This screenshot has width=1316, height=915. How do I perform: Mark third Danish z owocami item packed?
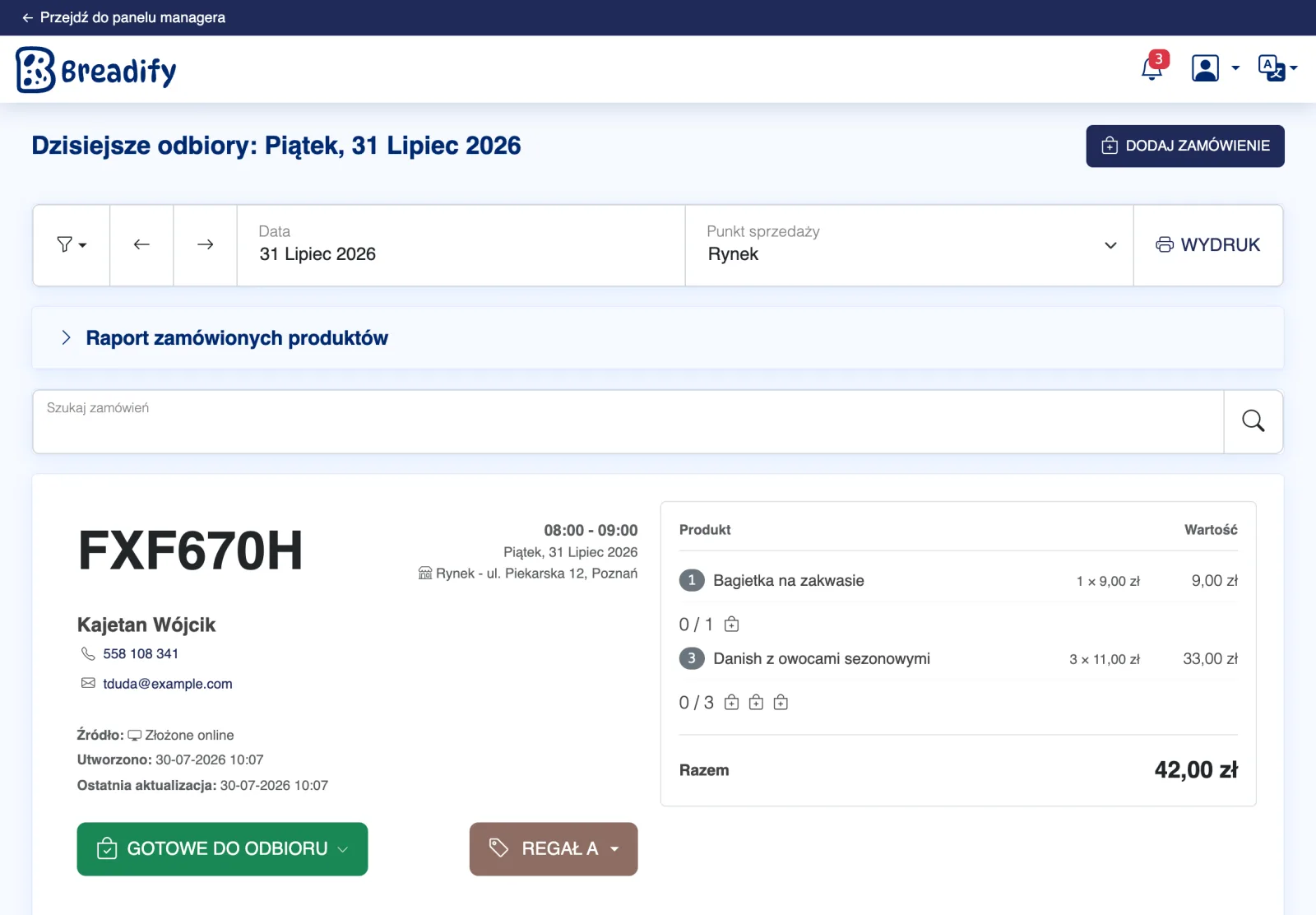(781, 703)
